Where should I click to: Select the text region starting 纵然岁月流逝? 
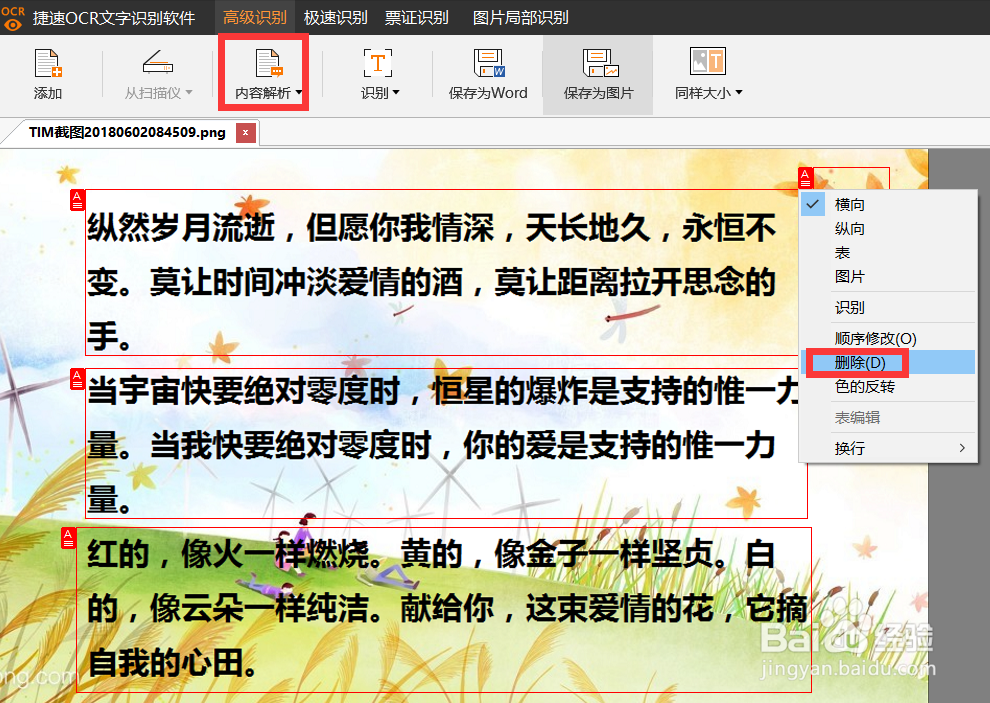(442, 272)
